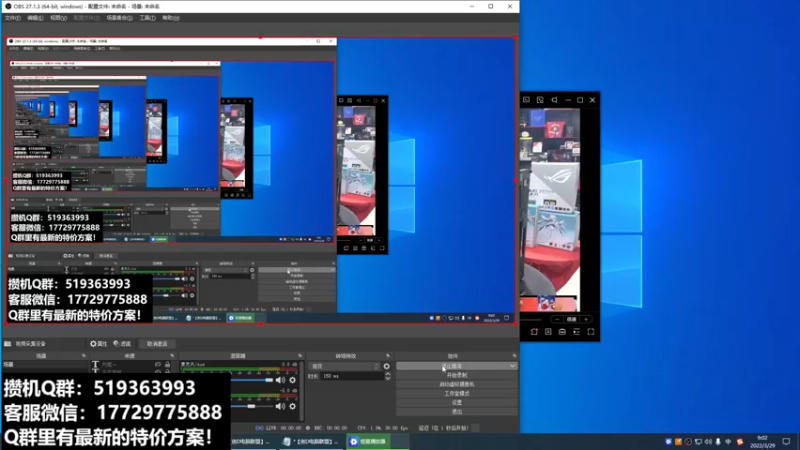
Task: Pop out the 混音器 dock panel
Action: coord(300,356)
